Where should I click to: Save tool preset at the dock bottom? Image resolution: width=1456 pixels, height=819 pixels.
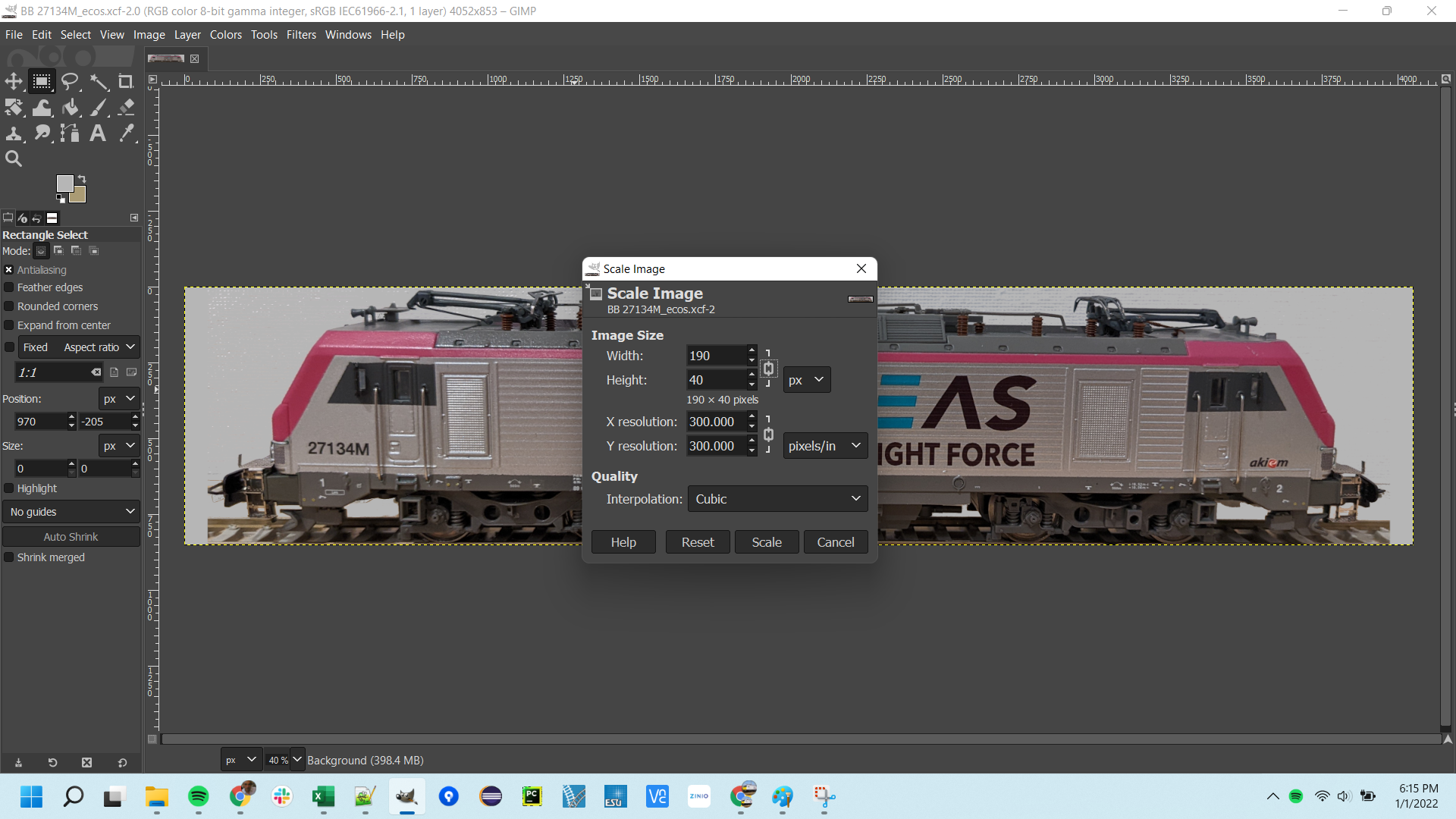18,763
